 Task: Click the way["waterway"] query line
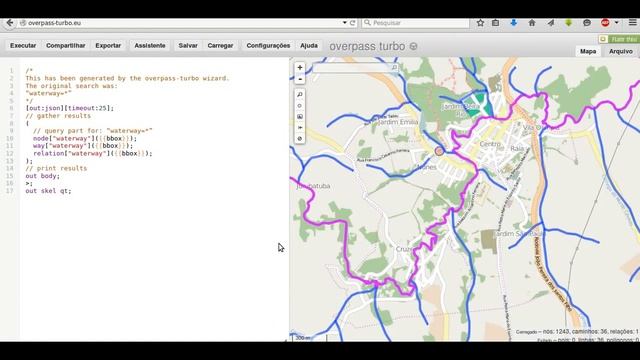point(83,146)
